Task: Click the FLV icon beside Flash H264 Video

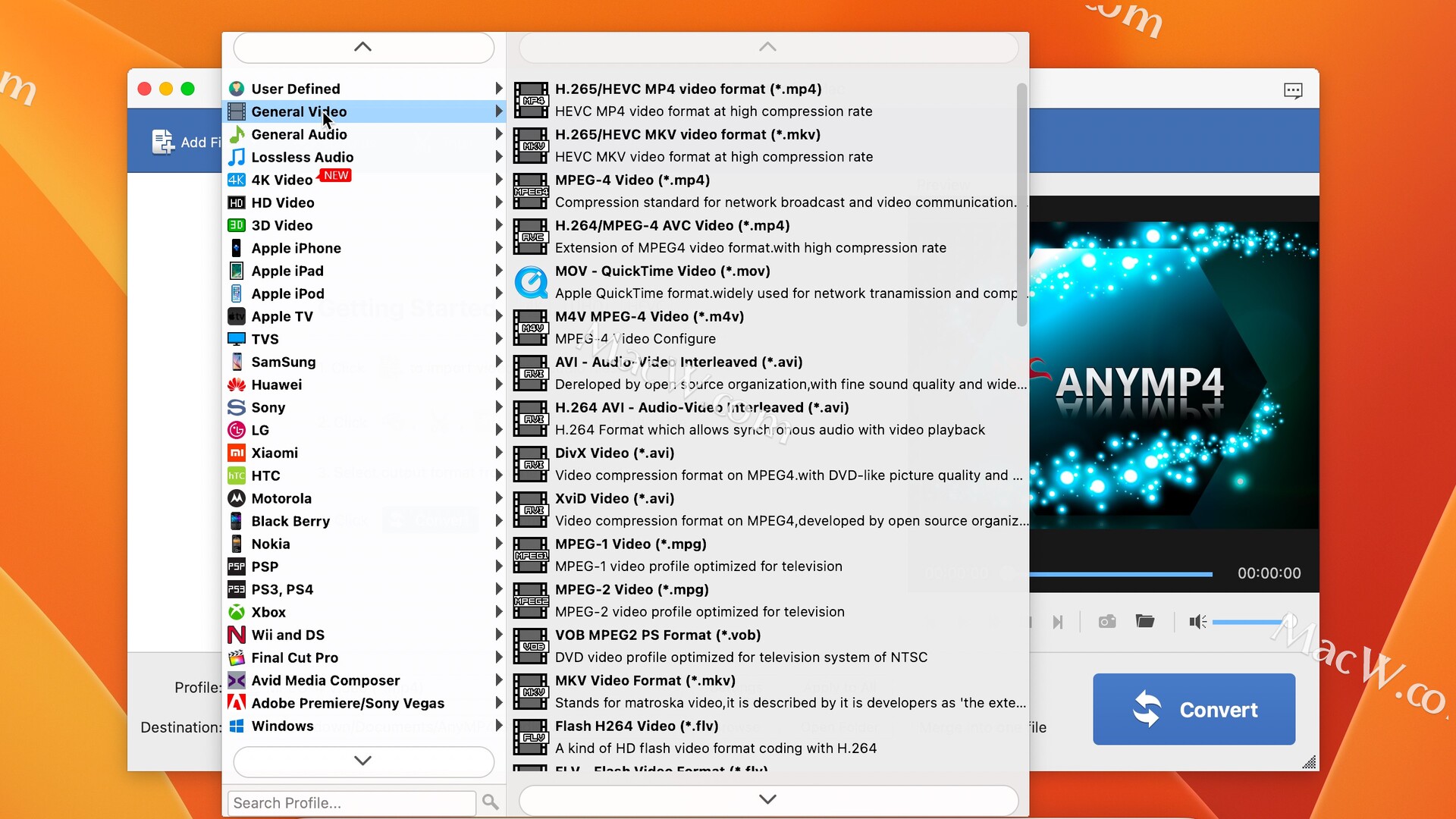Action: [x=532, y=737]
